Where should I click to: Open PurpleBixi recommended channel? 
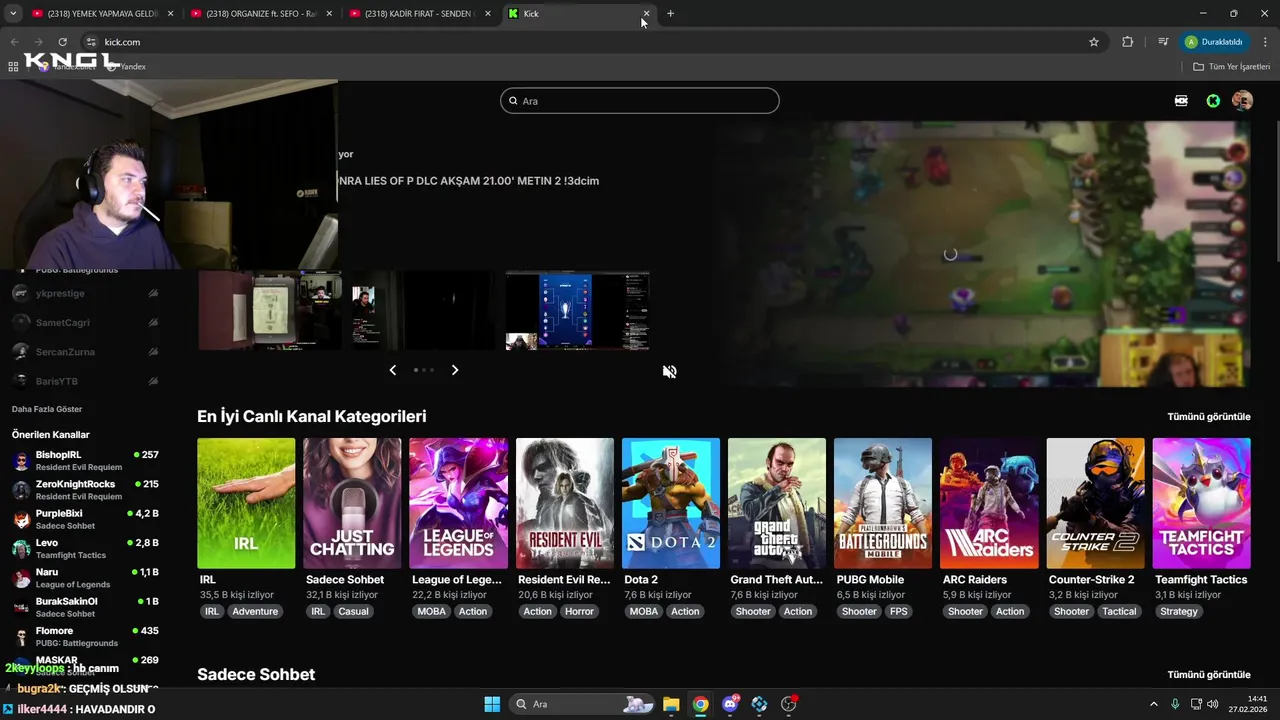point(85,519)
